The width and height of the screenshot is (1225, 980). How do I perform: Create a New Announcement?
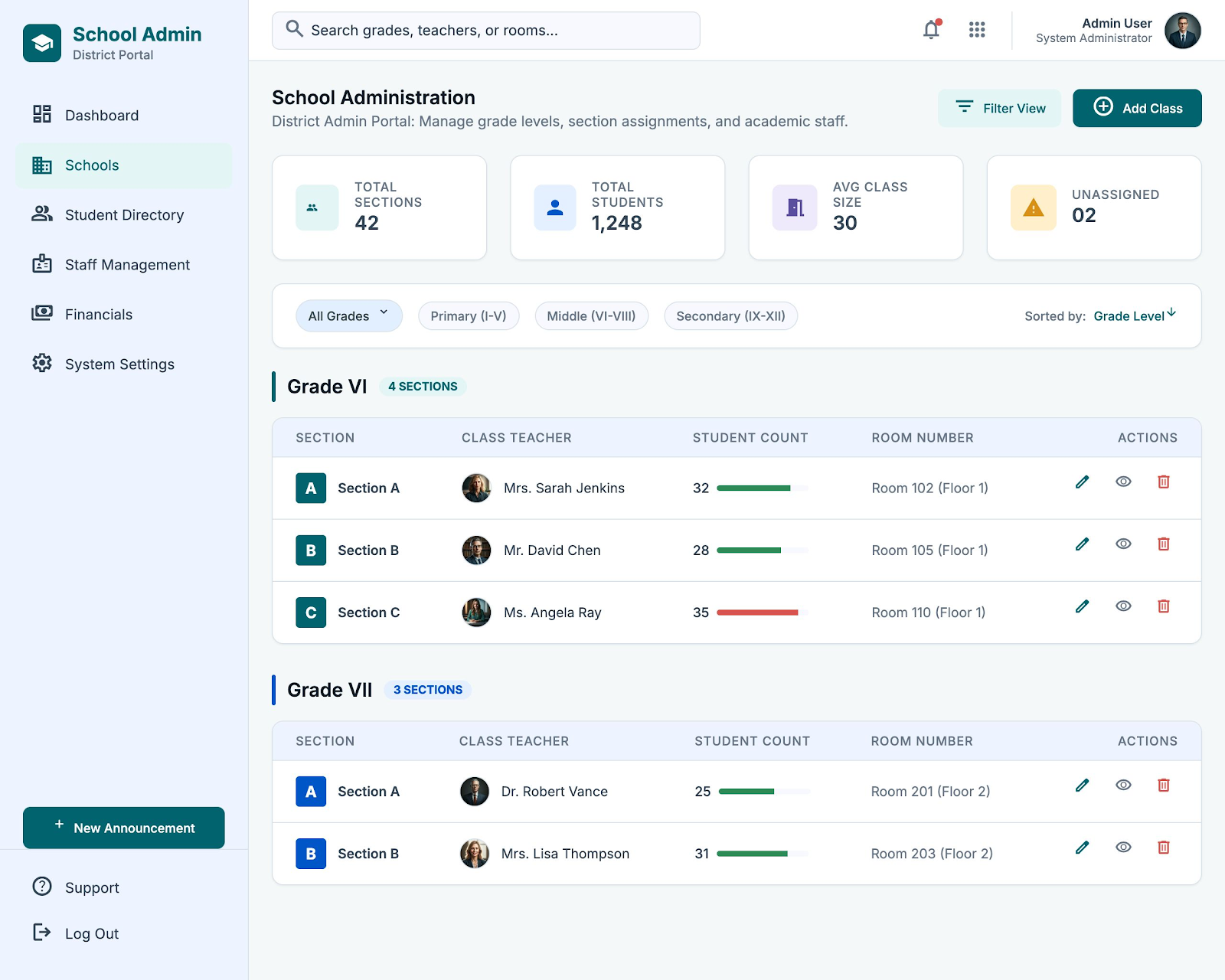(124, 828)
